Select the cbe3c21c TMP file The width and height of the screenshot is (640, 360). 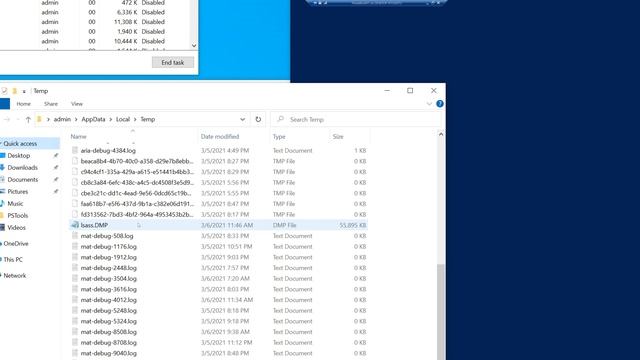click(218, 193)
